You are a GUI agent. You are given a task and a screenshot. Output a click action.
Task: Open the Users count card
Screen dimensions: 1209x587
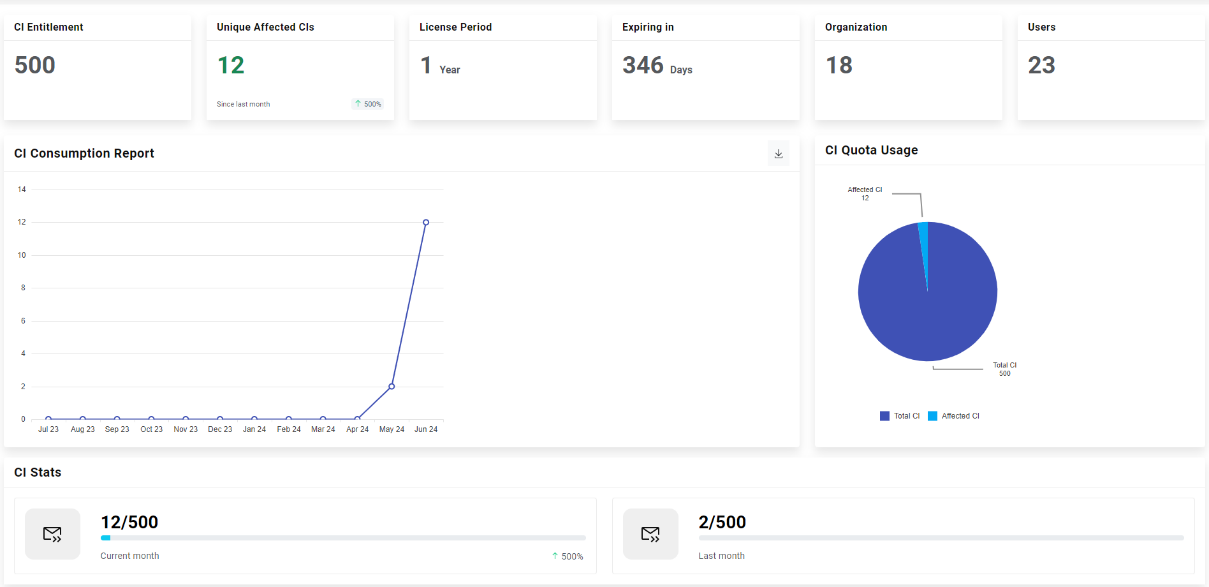click(x=1111, y=67)
